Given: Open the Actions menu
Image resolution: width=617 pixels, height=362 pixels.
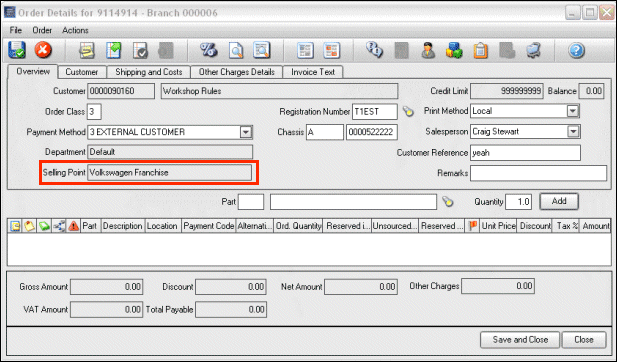Looking at the screenshot, I should [x=75, y=30].
